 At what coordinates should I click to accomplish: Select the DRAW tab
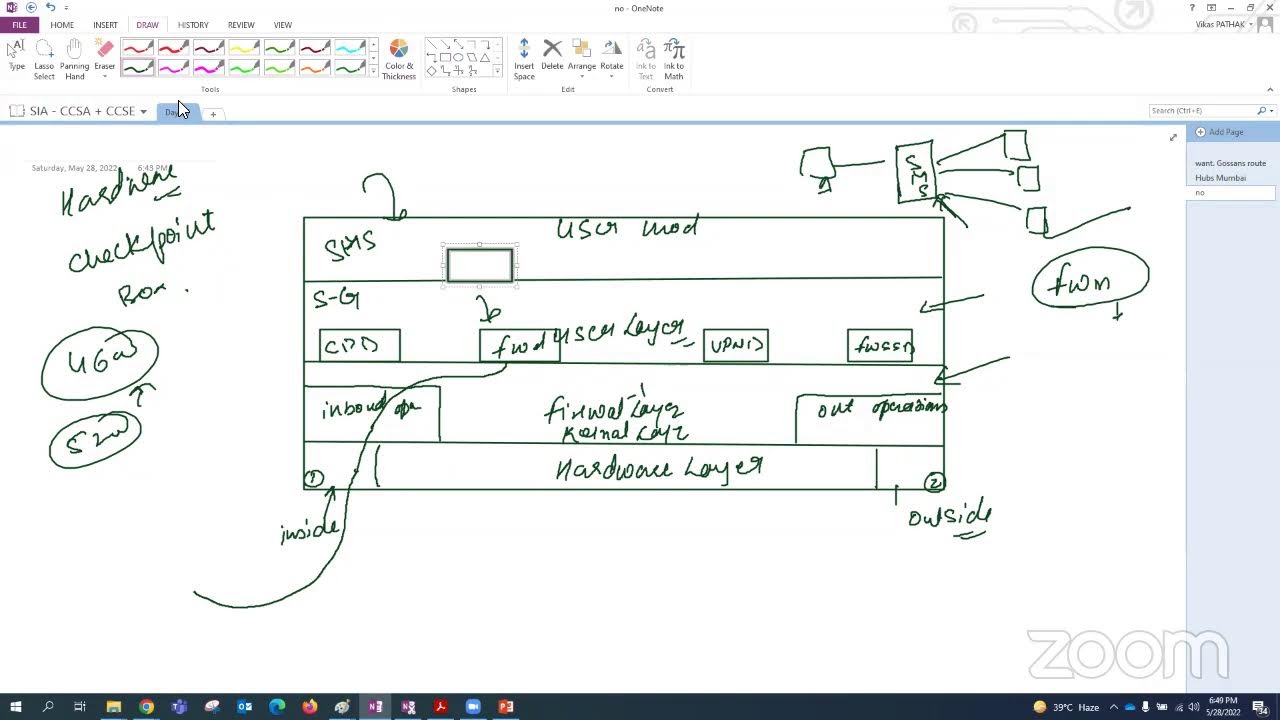[x=147, y=25]
